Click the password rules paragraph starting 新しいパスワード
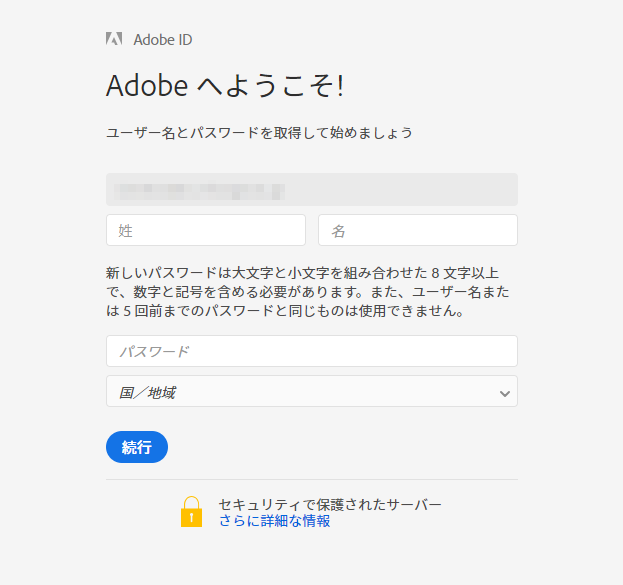The width and height of the screenshot is (623, 585). pyautogui.click(x=308, y=292)
